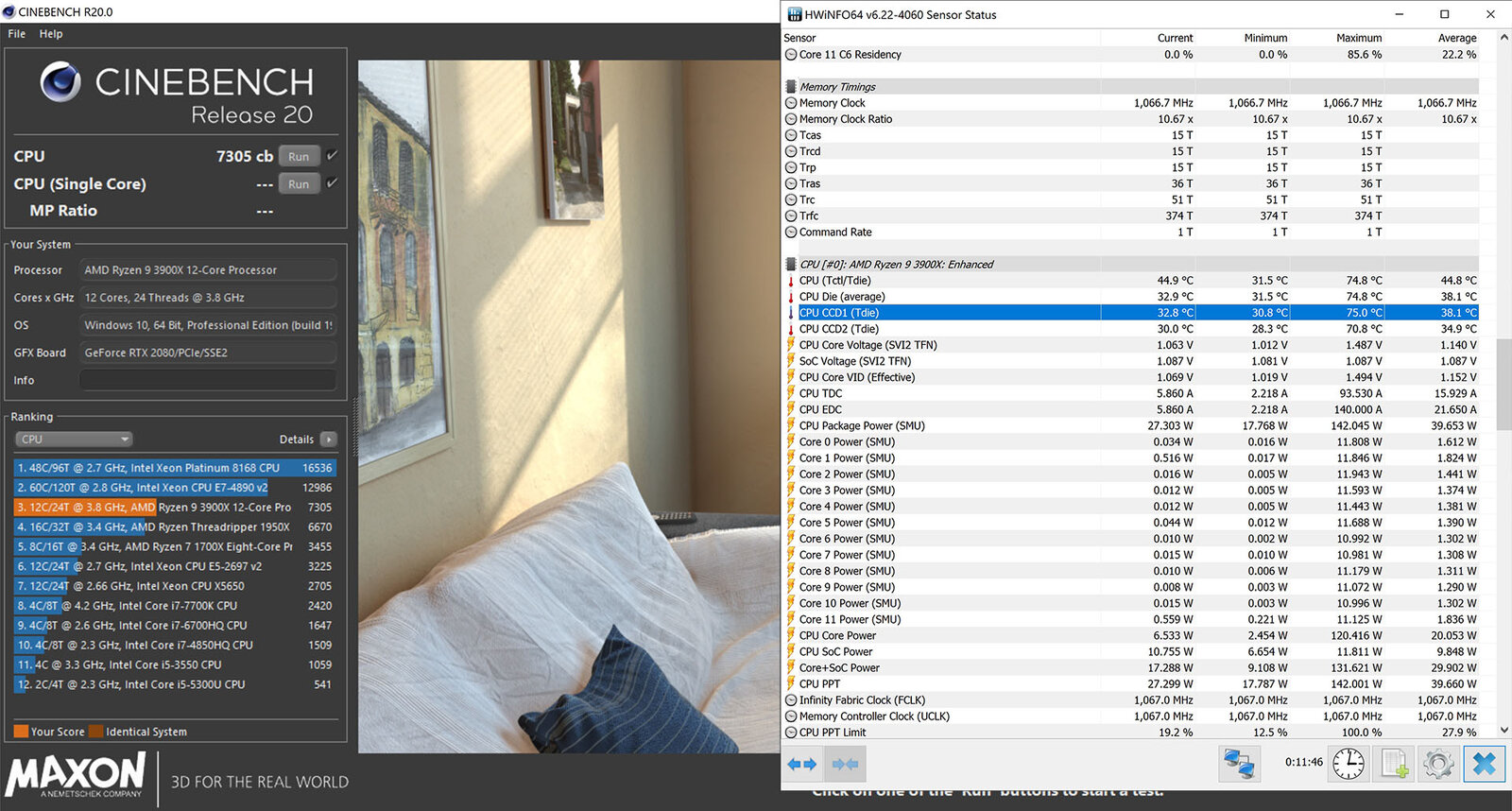Click the Average column header
The image size is (1512, 811).
[1456, 38]
